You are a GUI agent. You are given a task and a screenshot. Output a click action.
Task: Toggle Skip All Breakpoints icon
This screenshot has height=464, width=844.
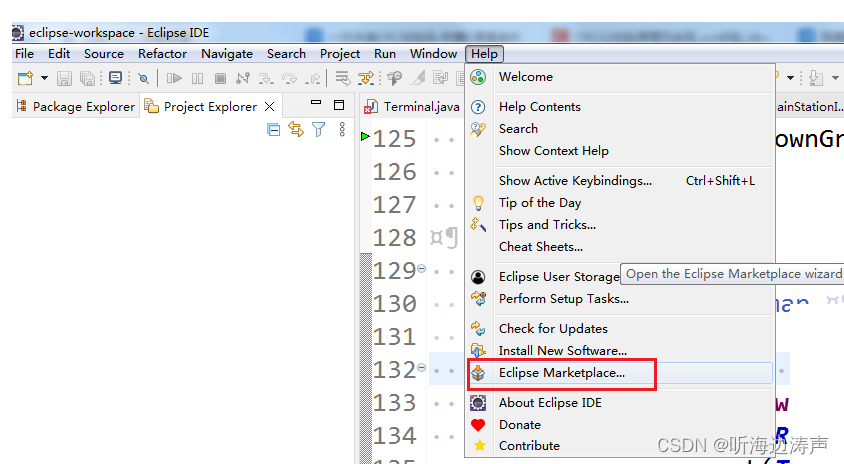(x=143, y=79)
